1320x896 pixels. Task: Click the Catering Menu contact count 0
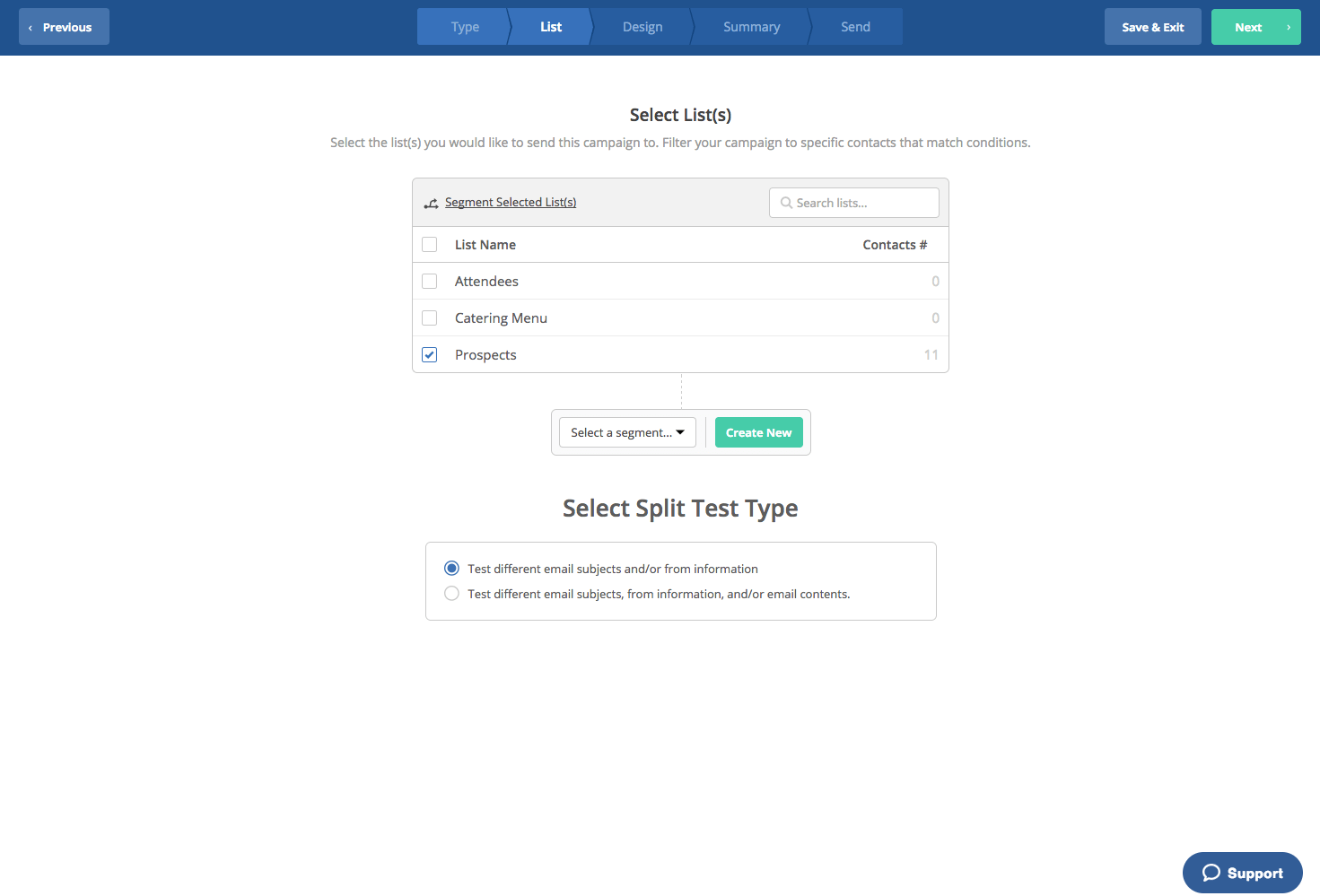[x=935, y=318]
